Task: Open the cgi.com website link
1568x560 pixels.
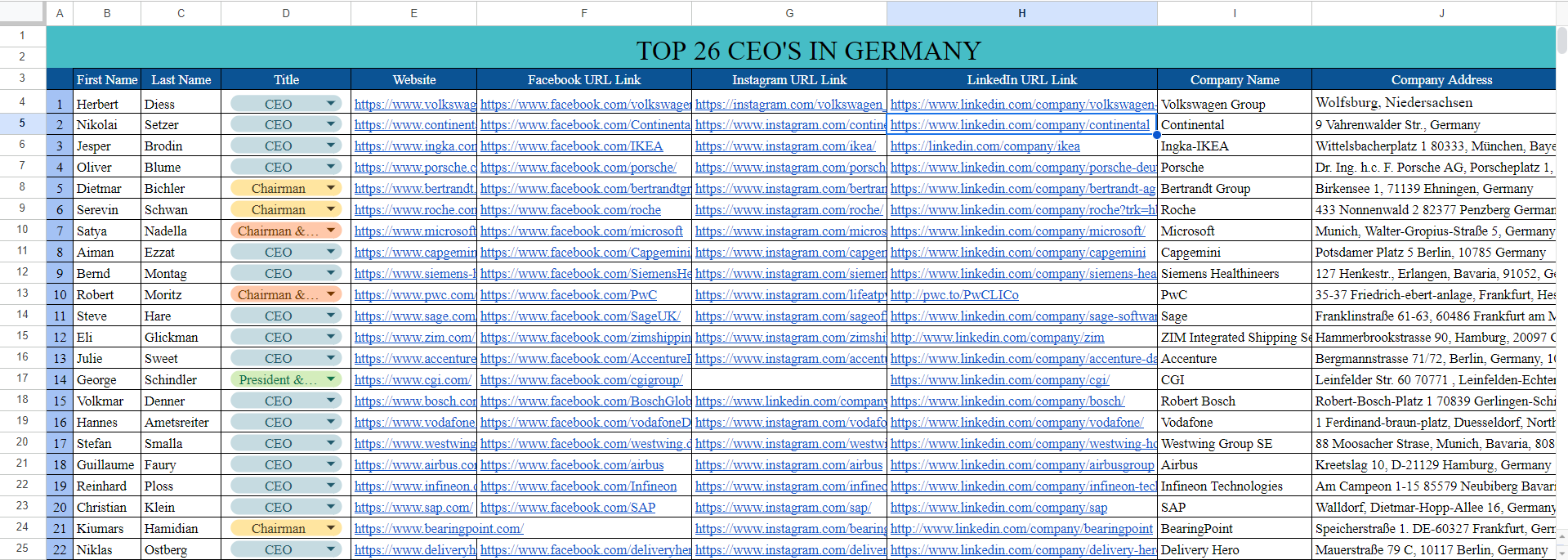Action: pos(413,380)
